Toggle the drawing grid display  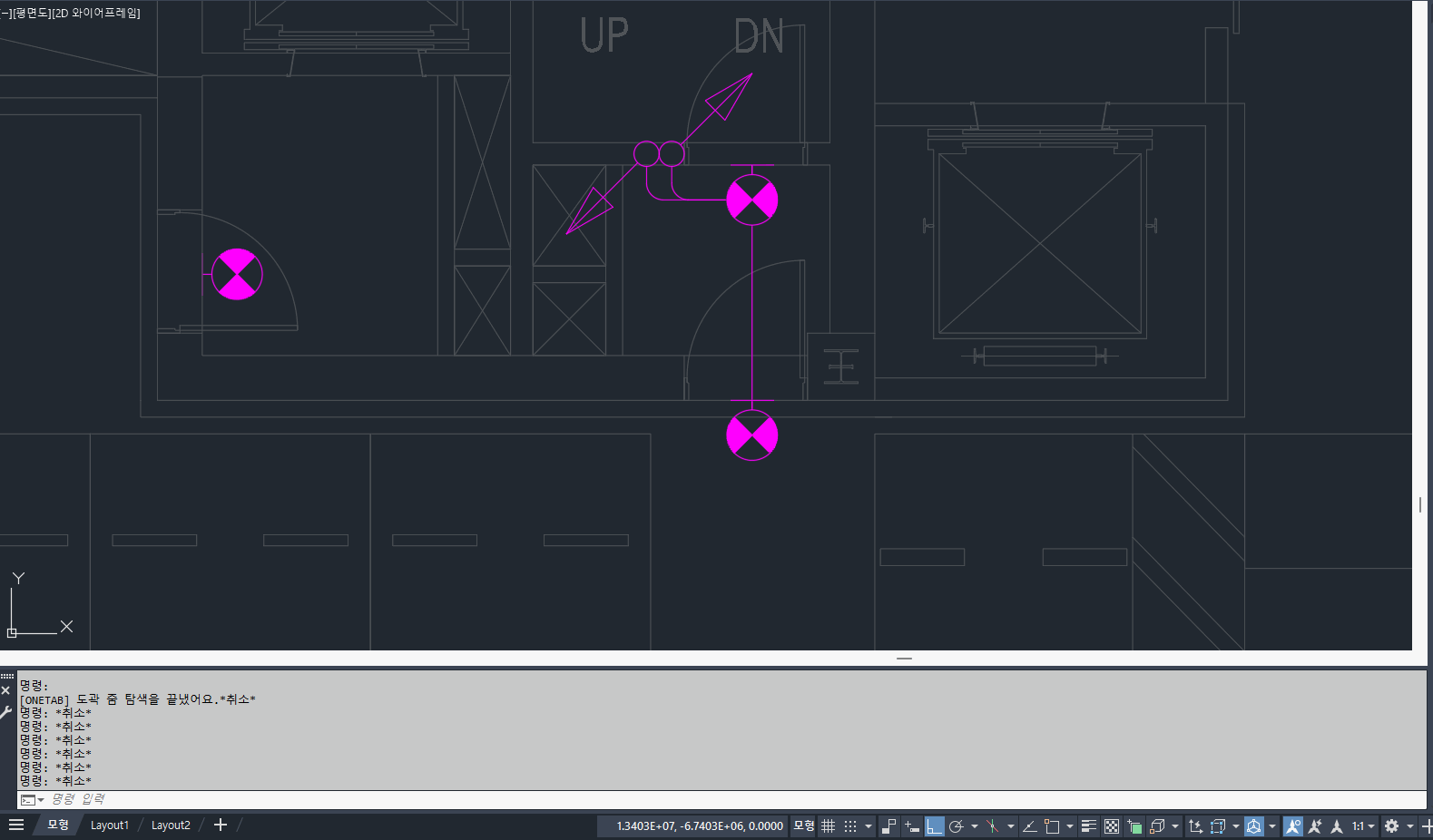coord(828,825)
